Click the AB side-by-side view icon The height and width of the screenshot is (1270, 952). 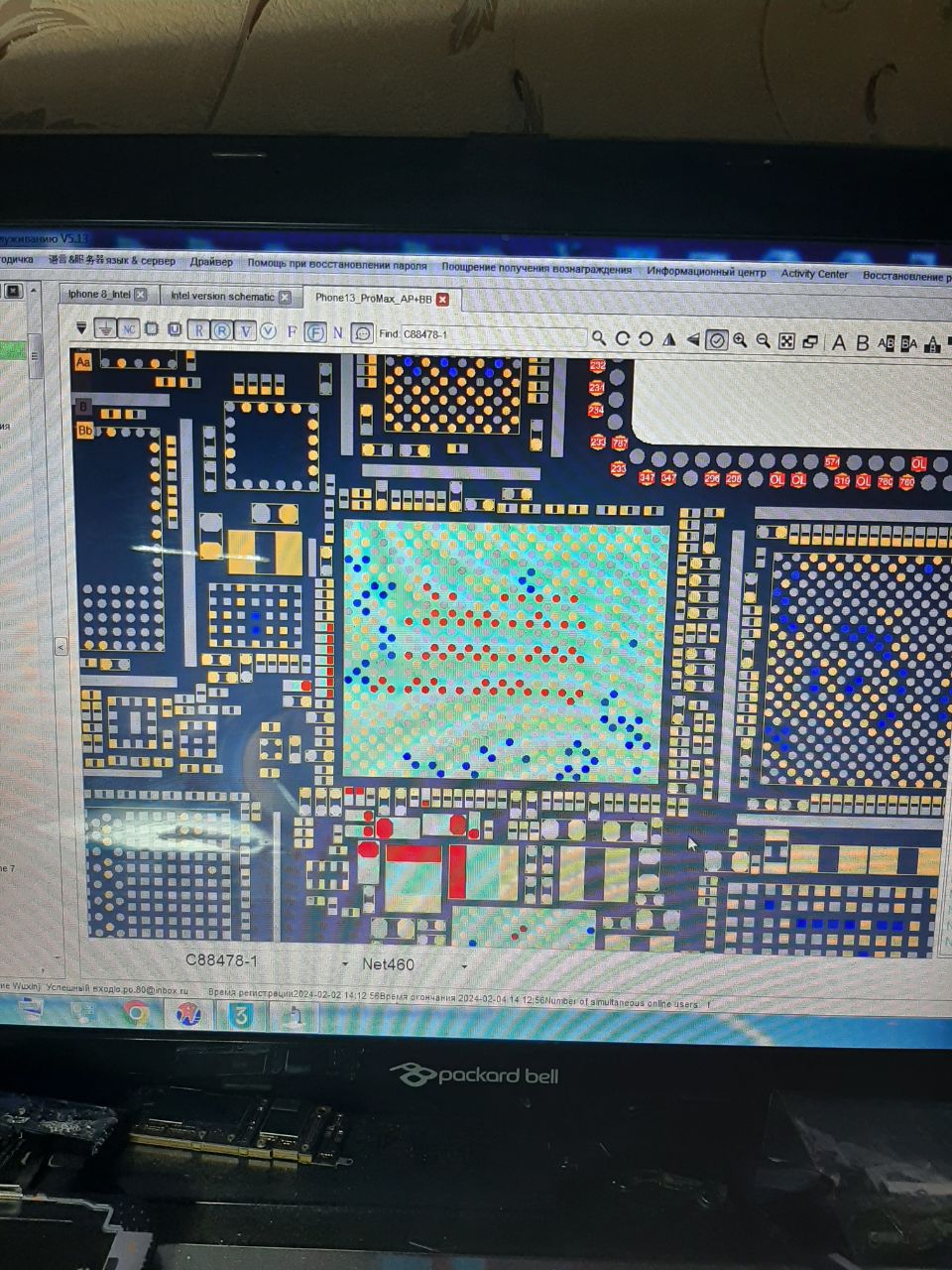pyautogui.click(x=887, y=344)
